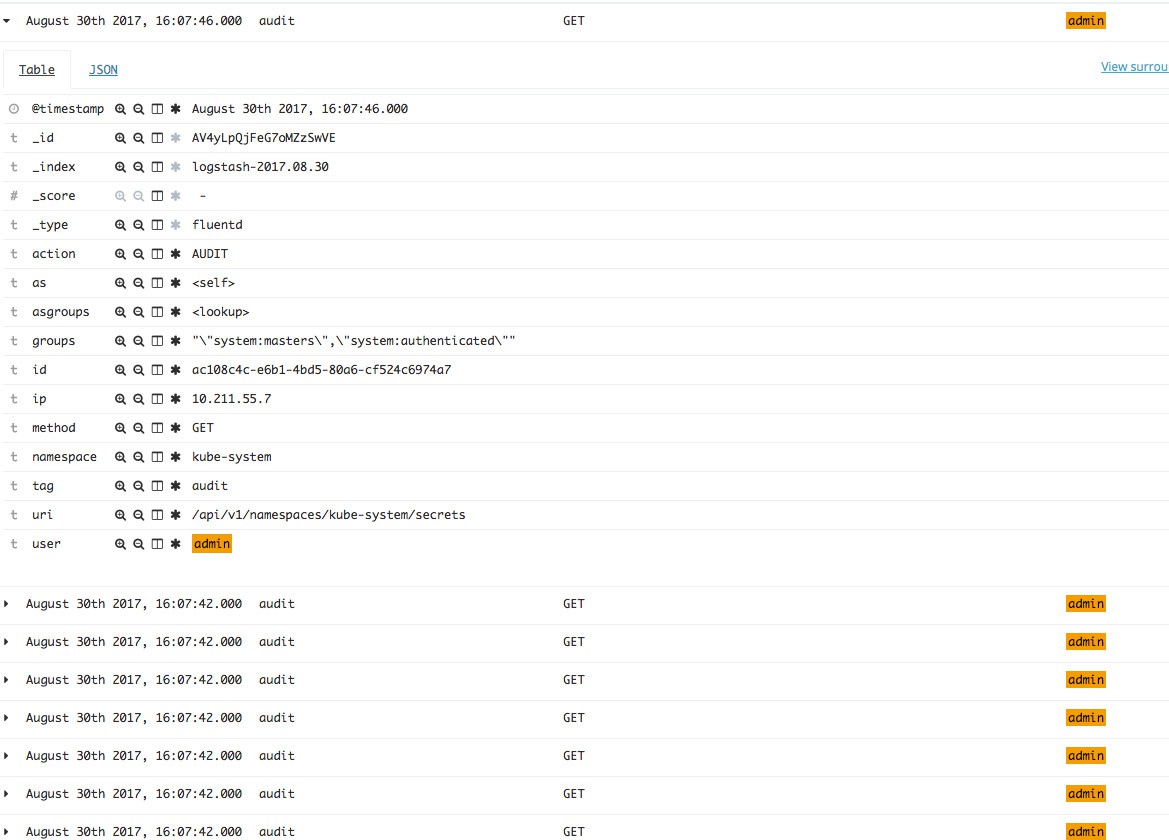Image resolution: width=1169 pixels, height=840 pixels.
Task: Expand sixth 16:07:42.000 audit entry
Action: (x=7, y=794)
